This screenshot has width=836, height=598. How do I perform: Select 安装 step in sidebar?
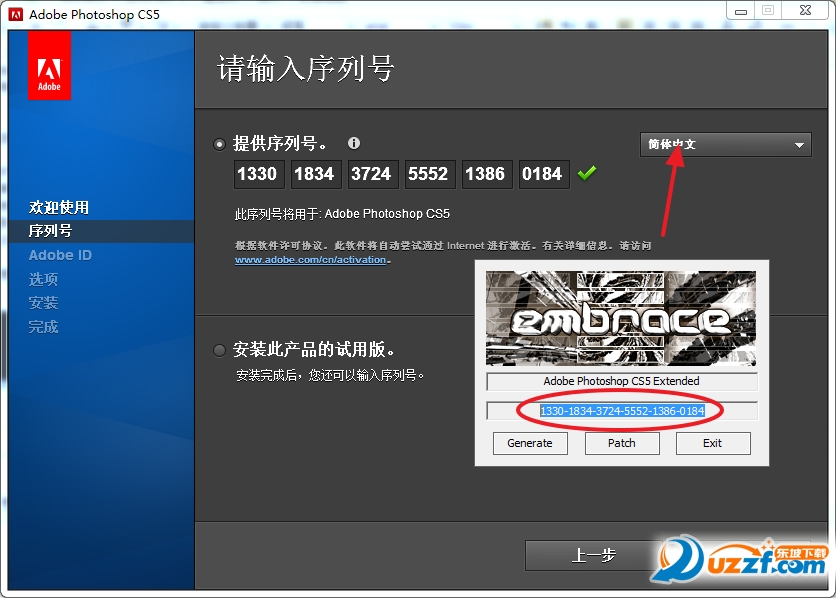(x=43, y=303)
